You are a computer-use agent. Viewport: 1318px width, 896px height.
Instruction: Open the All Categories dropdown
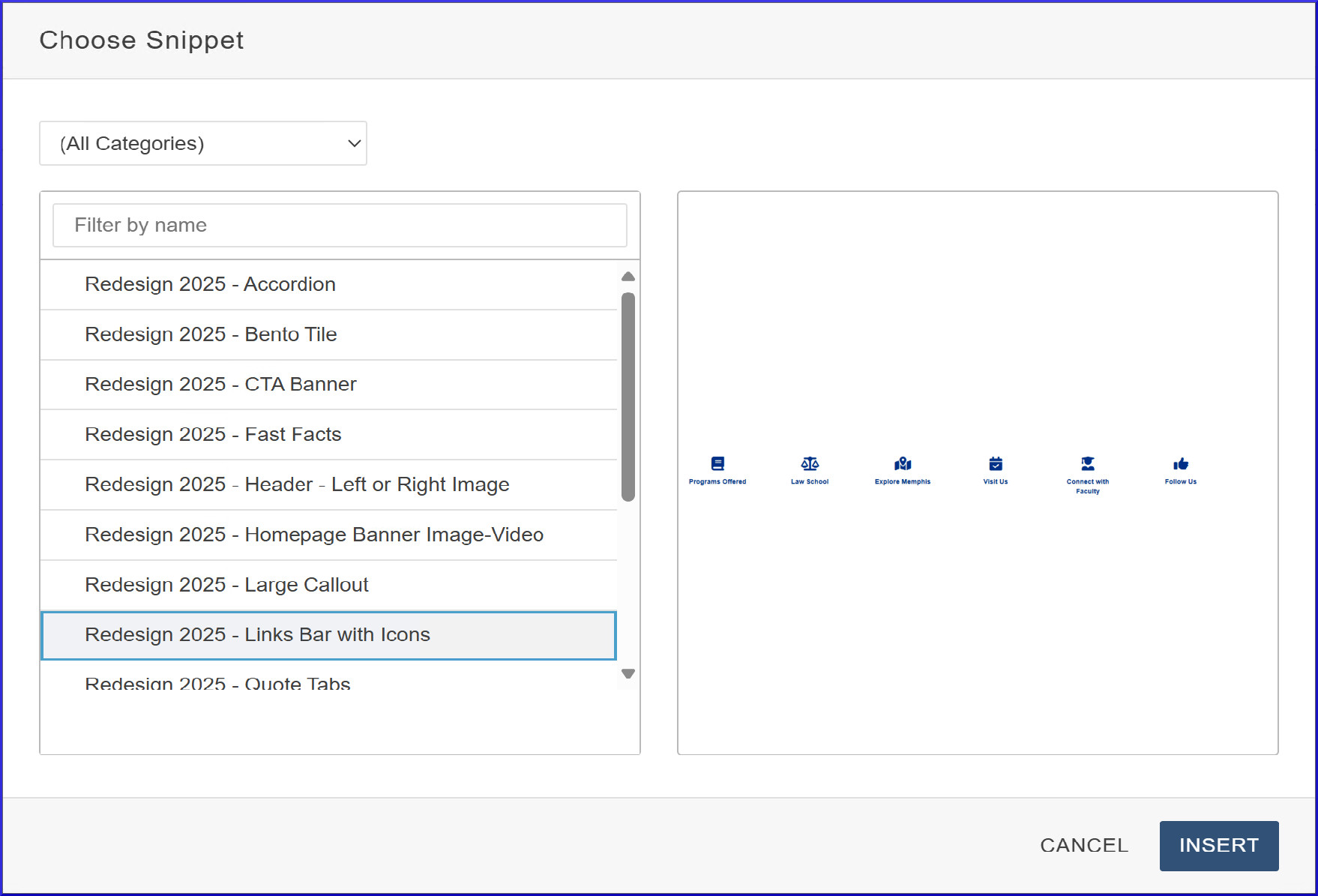tap(203, 143)
